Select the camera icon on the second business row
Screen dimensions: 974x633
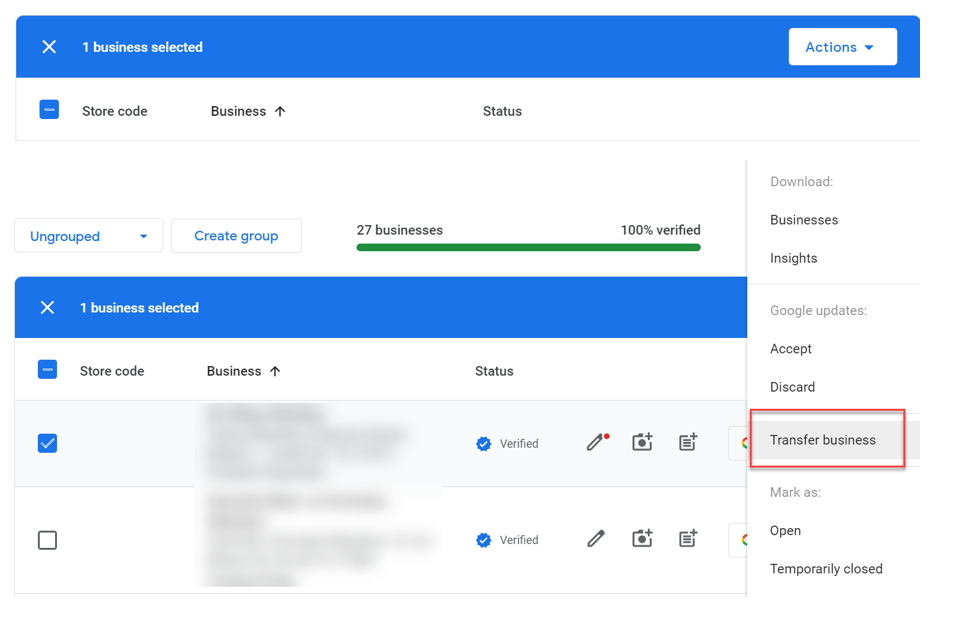coord(642,539)
